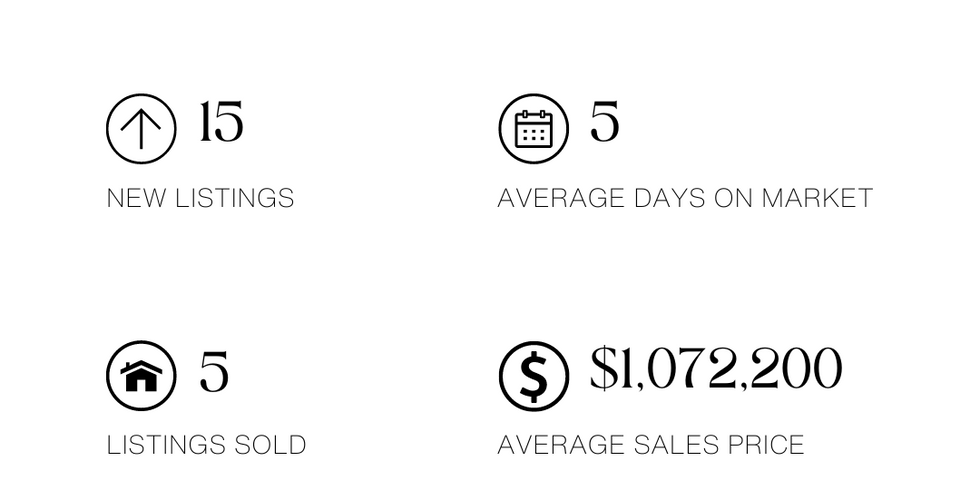Click the NEW LISTINGS label
This screenshot has width=980, height=500.
click(x=201, y=198)
